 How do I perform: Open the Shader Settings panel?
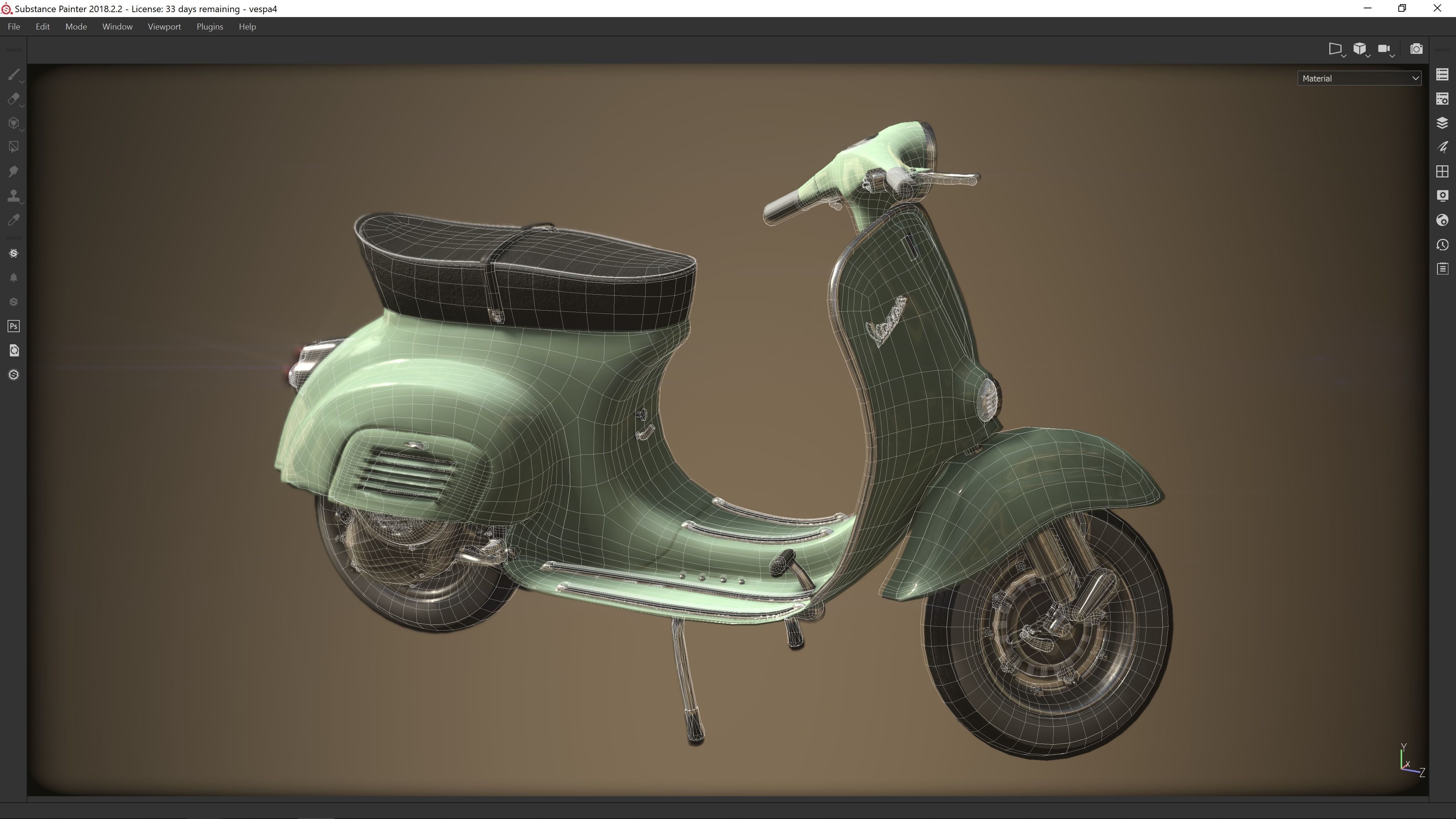point(1442,220)
